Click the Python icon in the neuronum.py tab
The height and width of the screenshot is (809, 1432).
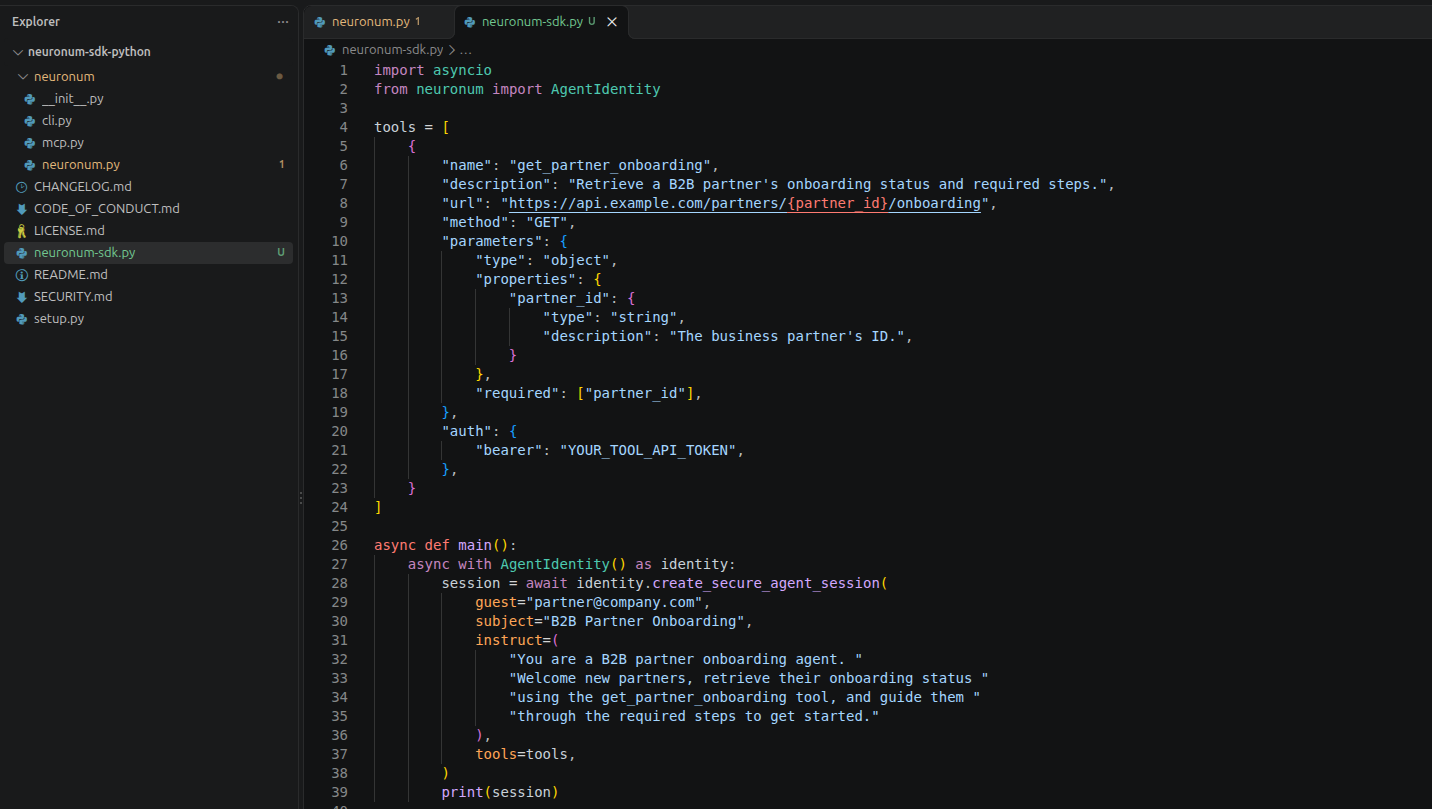tap(320, 21)
